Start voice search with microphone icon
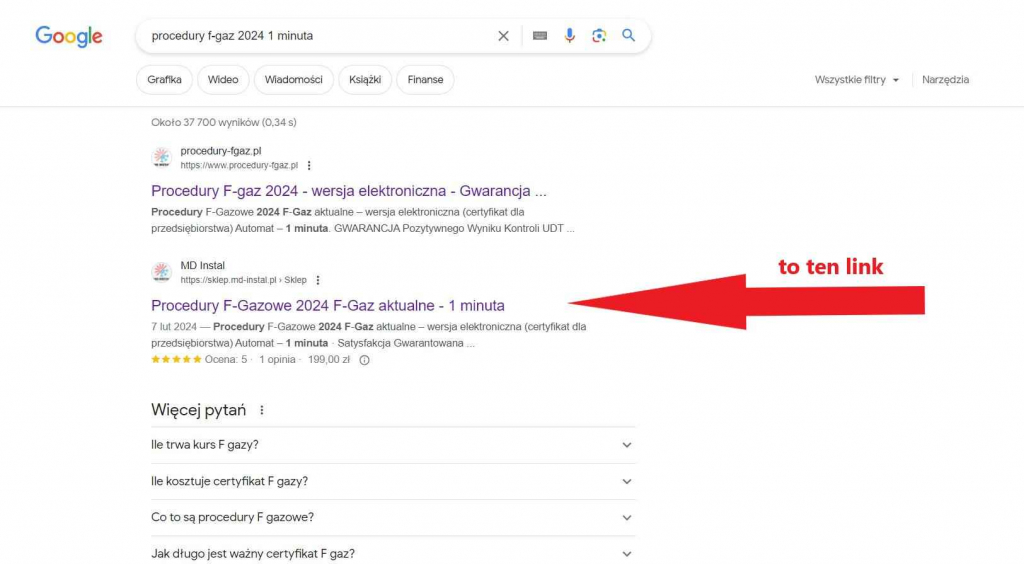The width and height of the screenshot is (1024, 564). (570, 36)
